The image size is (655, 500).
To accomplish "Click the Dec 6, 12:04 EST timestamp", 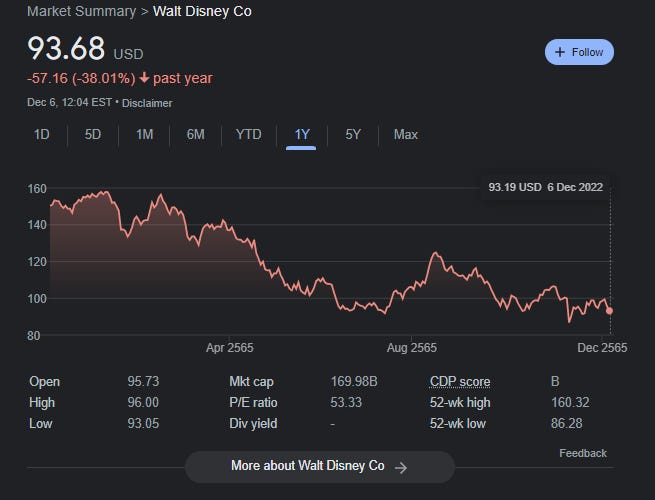I will [x=69, y=103].
